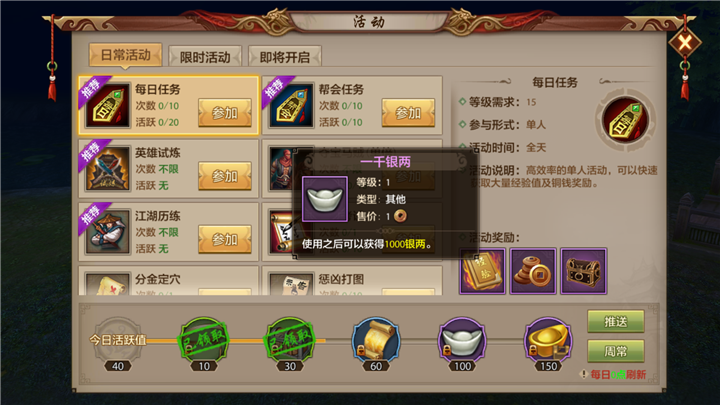Open the 周常 weekly button
Viewport: 720px width, 405px height.
coord(616,351)
